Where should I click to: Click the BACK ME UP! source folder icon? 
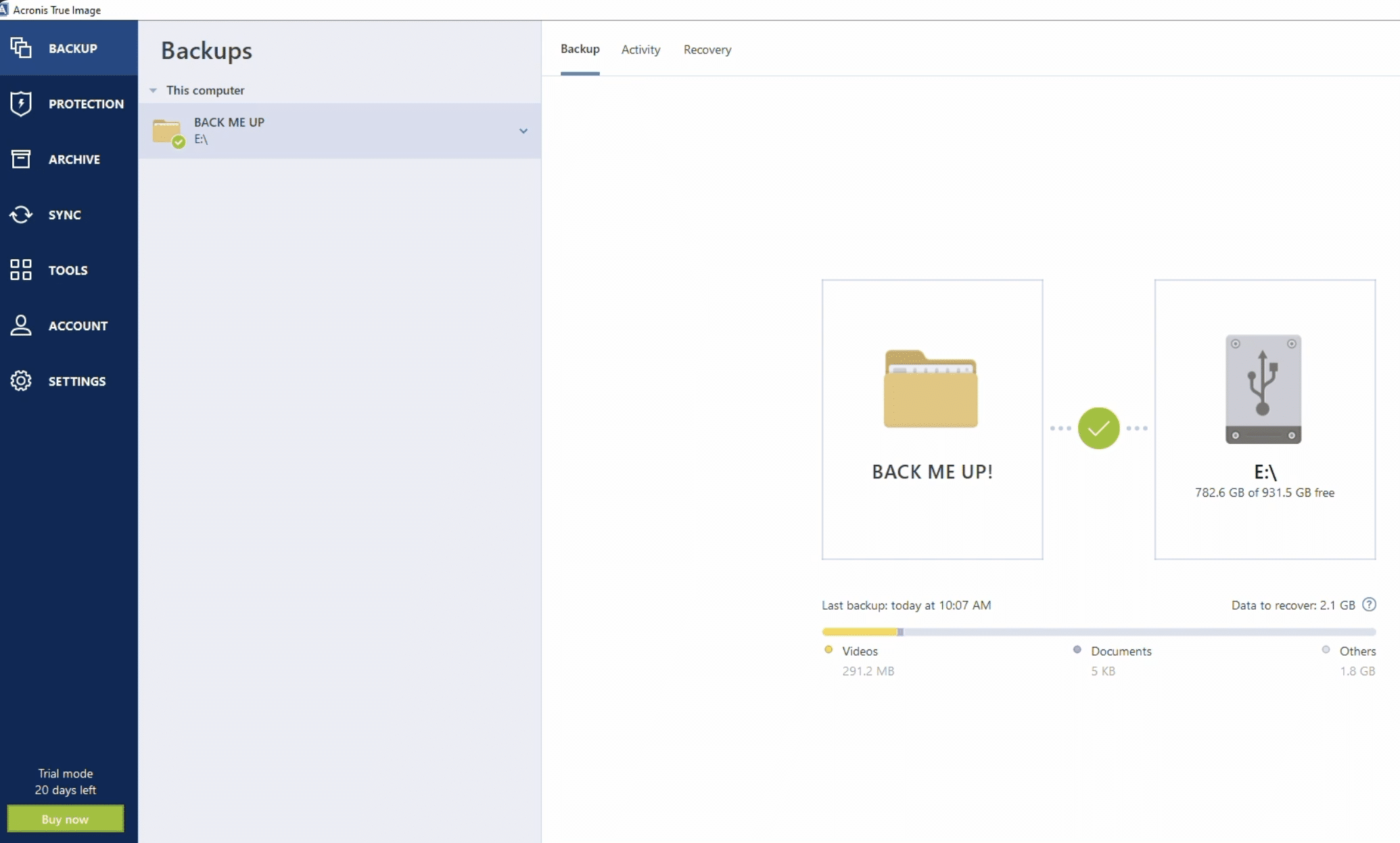pyautogui.click(x=931, y=390)
